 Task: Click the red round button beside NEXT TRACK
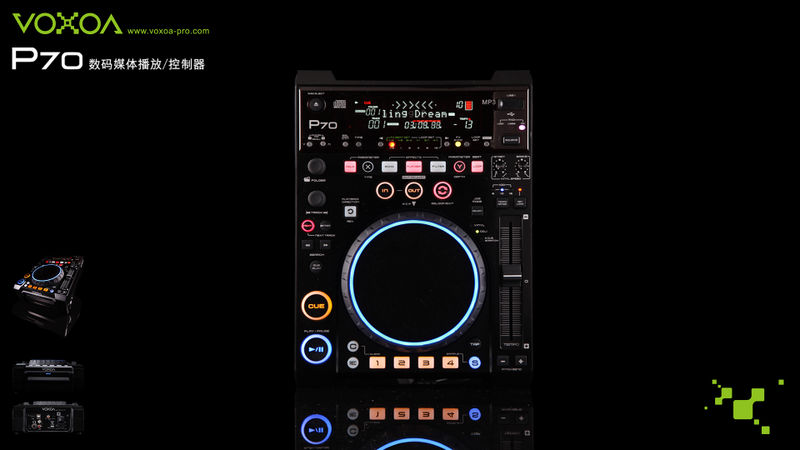click(x=308, y=225)
